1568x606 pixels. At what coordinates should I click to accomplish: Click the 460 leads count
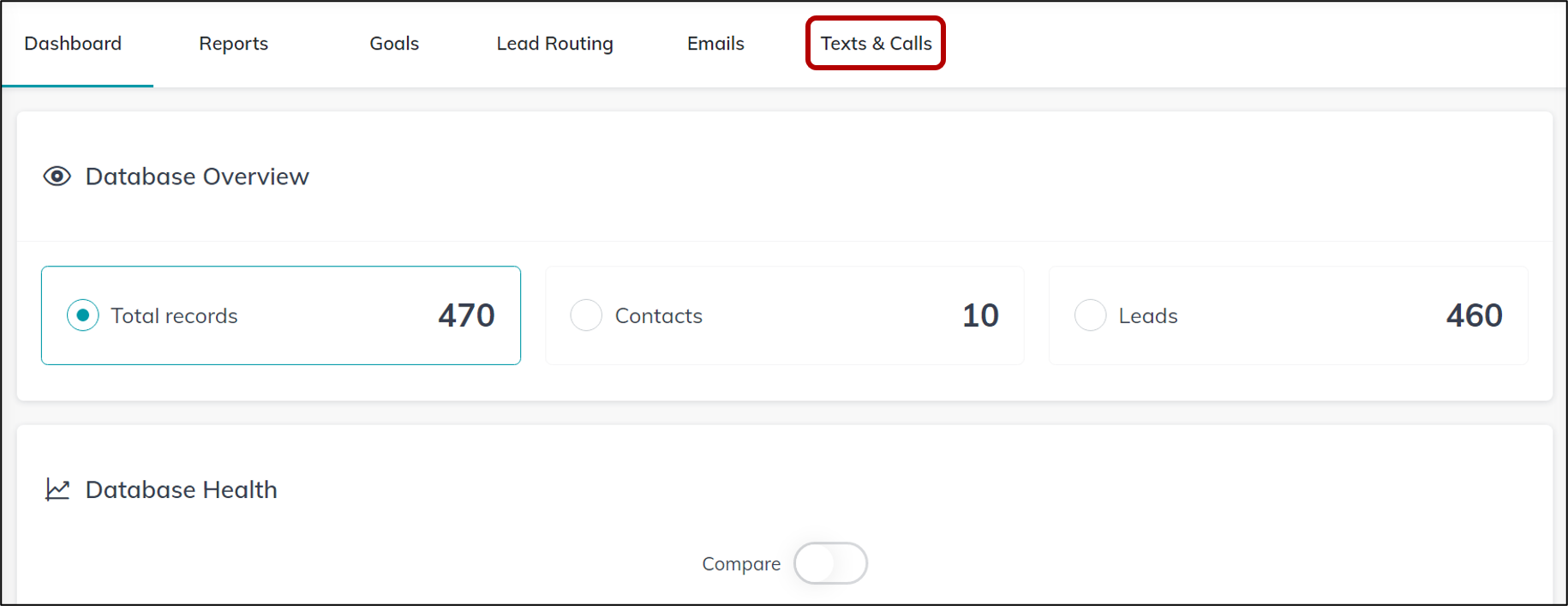coord(1474,315)
